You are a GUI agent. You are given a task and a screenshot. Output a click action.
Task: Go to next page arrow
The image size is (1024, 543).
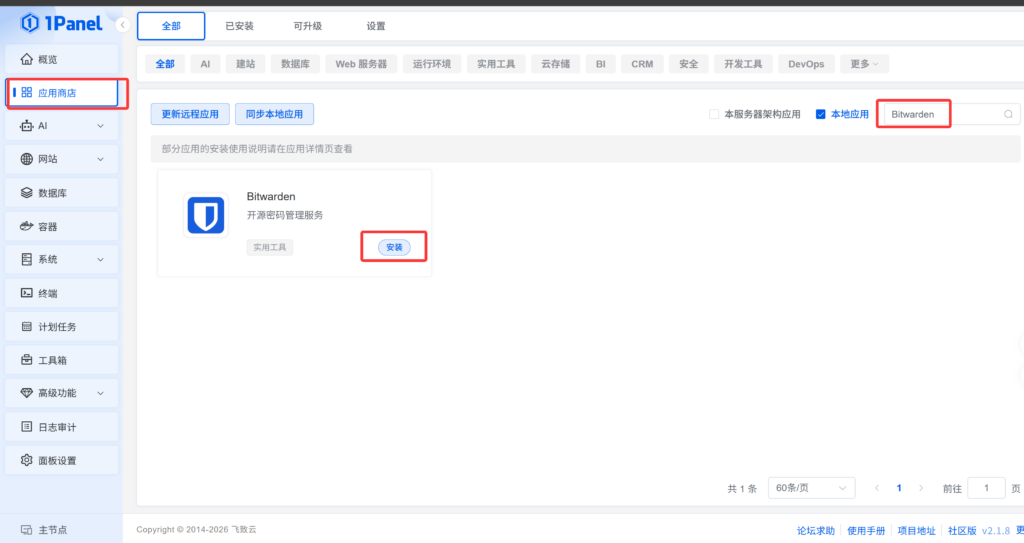[x=921, y=488]
